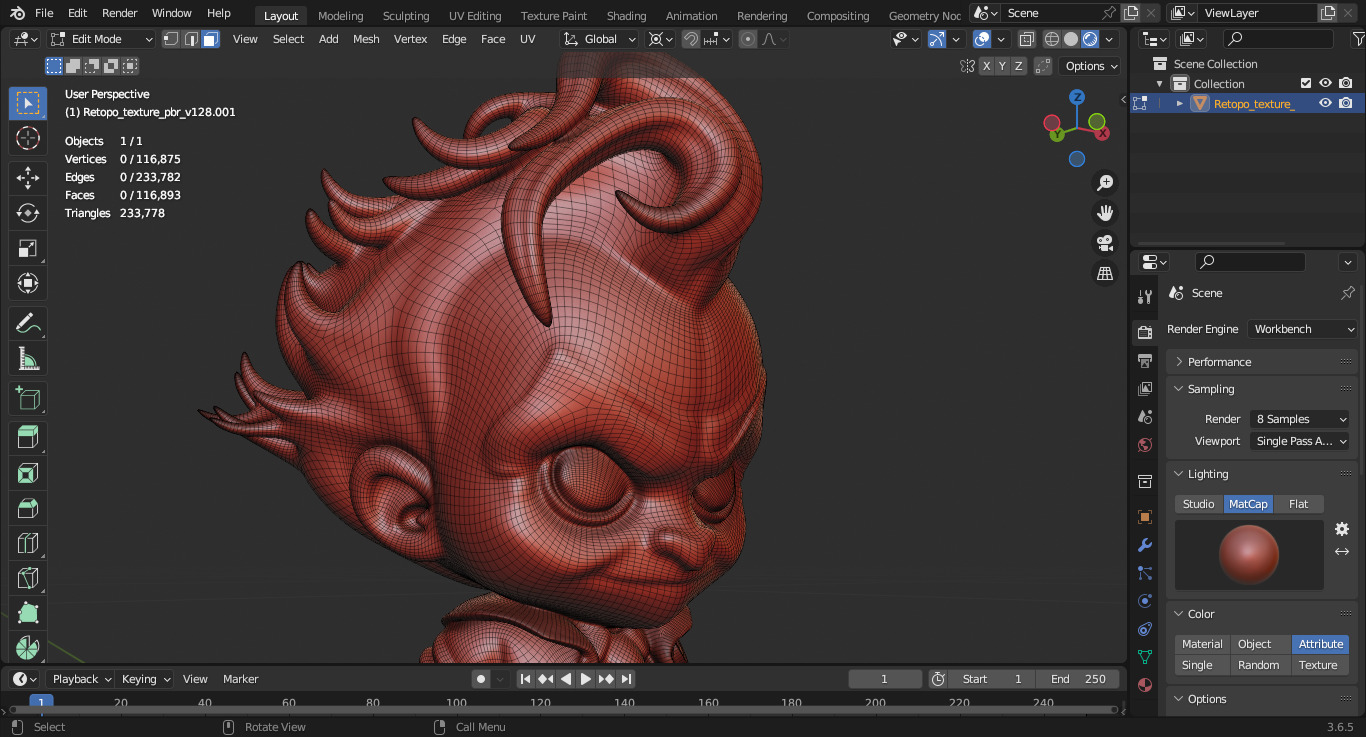Select the Loop Cut tool
1366x737 pixels.
point(27,543)
